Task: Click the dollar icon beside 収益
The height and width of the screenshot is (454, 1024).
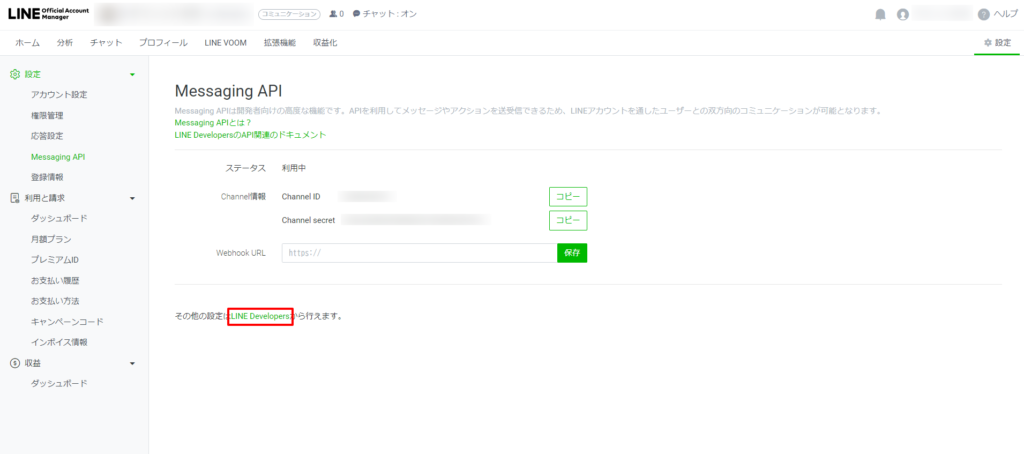Action: [x=15, y=363]
